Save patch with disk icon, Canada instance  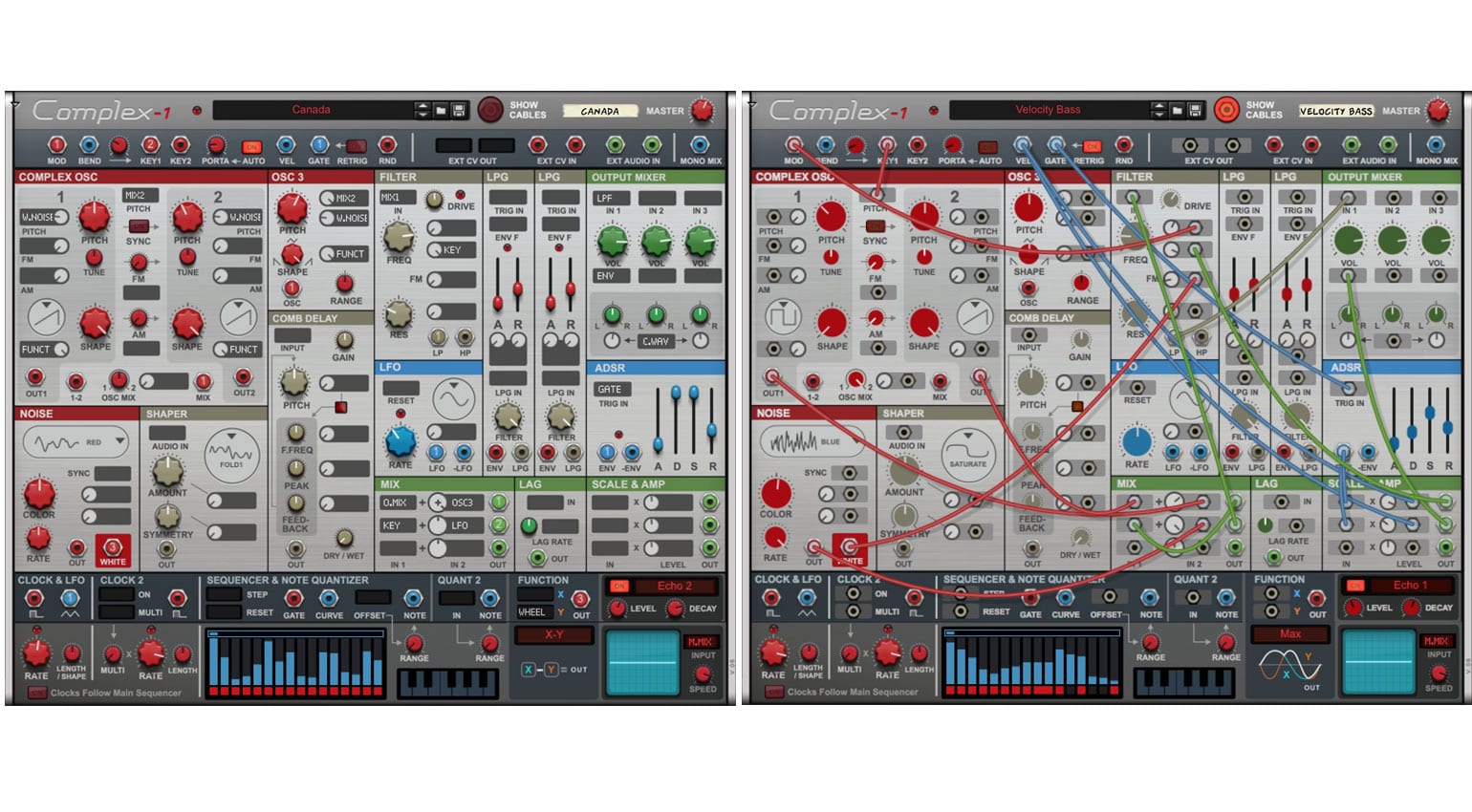458,111
